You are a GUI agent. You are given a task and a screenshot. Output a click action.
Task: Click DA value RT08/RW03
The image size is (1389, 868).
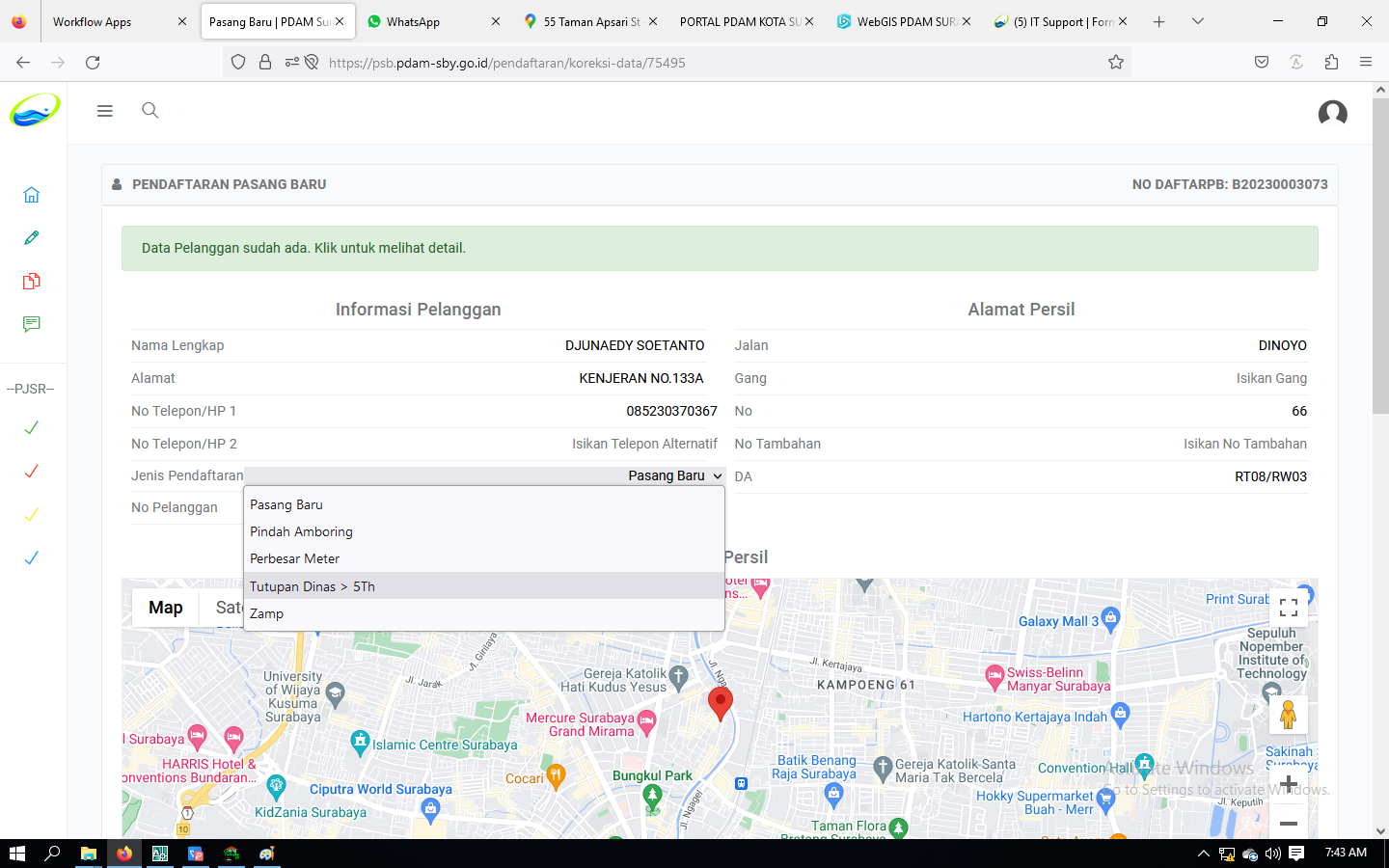[1270, 476]
